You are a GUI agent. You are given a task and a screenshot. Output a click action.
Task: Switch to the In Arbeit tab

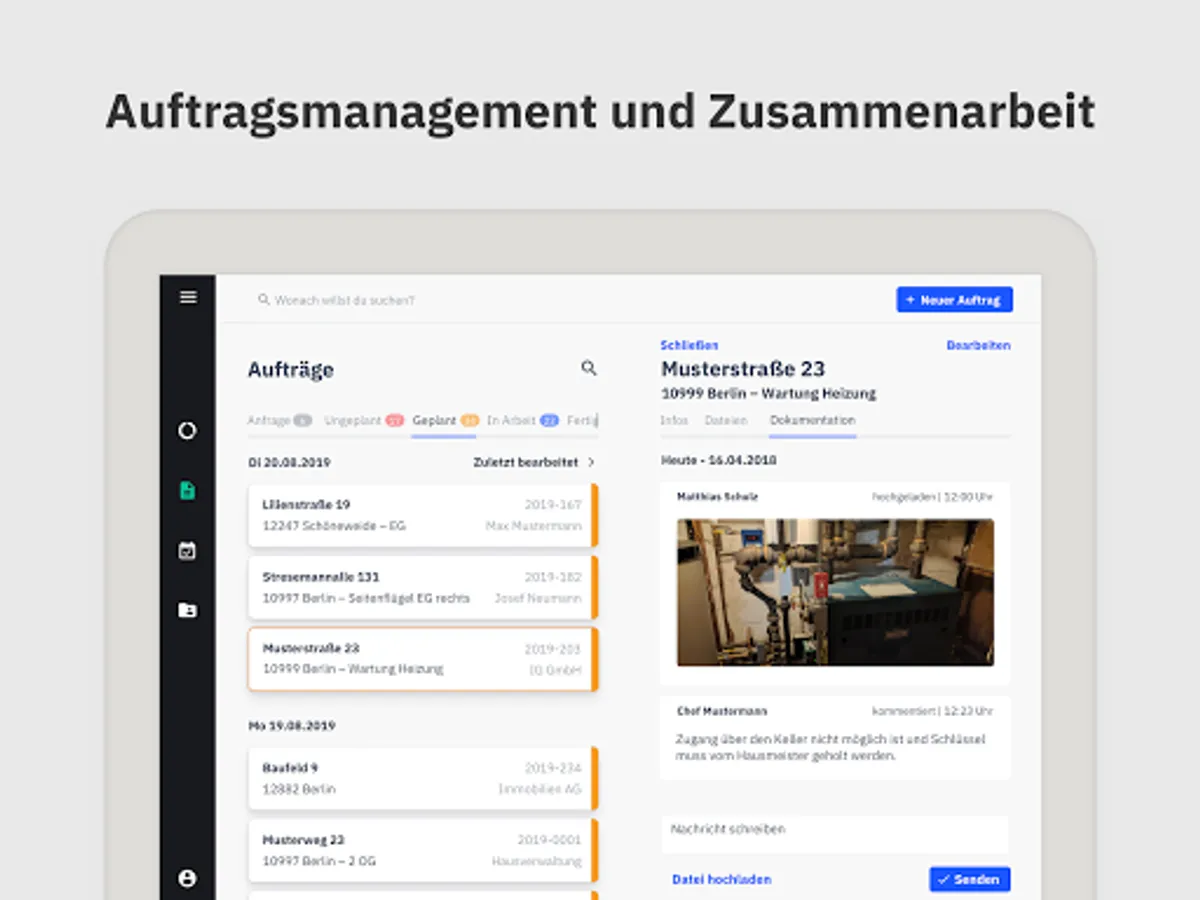pyautogui.click(x=522, y=421)
